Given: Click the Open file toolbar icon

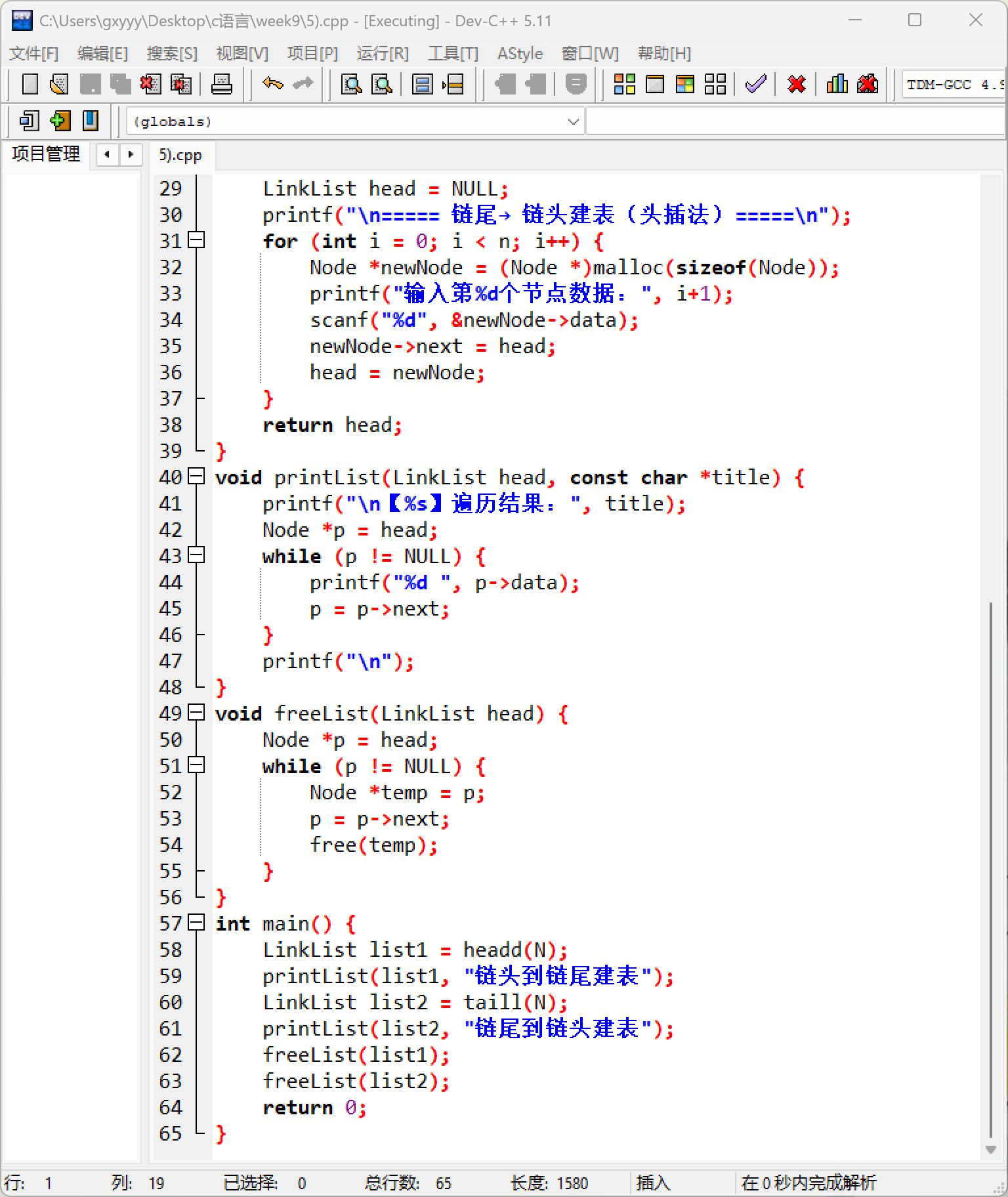Looking at the screenshot, I should coord(60,84).
